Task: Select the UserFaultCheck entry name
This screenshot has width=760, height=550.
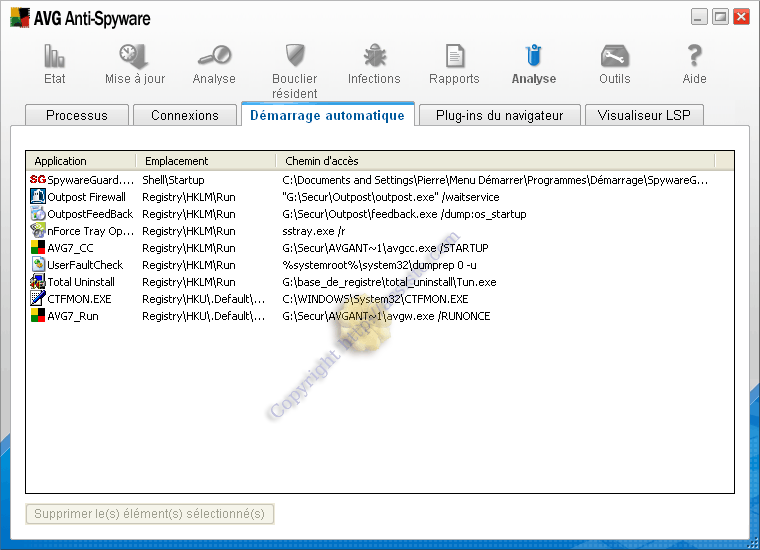Action: click(85, 265)
